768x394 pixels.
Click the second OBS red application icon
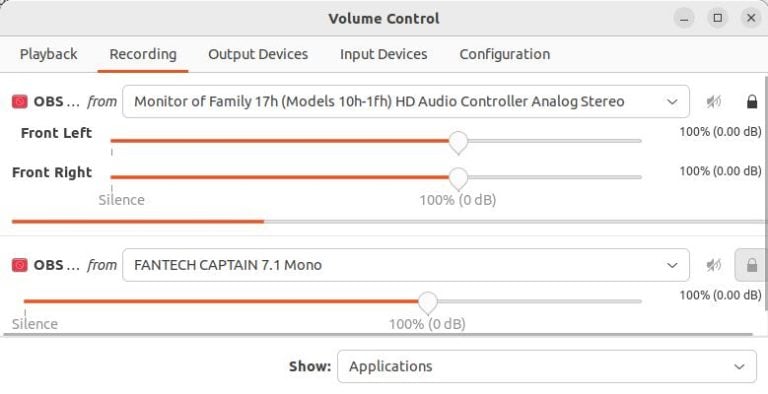pos(20,265)
